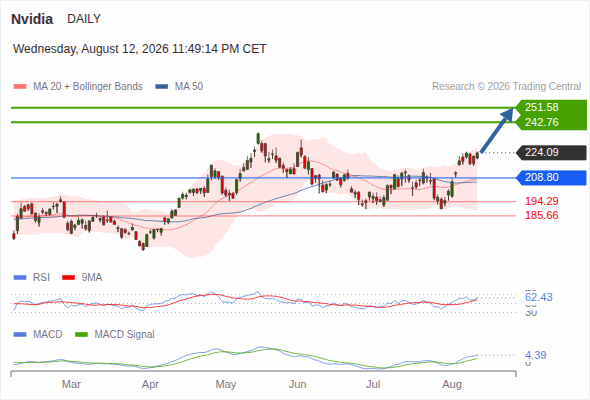This screenshot has width=590, height=400.
Task: Click the blue upward trend arrow
Action: pos(497,130)
